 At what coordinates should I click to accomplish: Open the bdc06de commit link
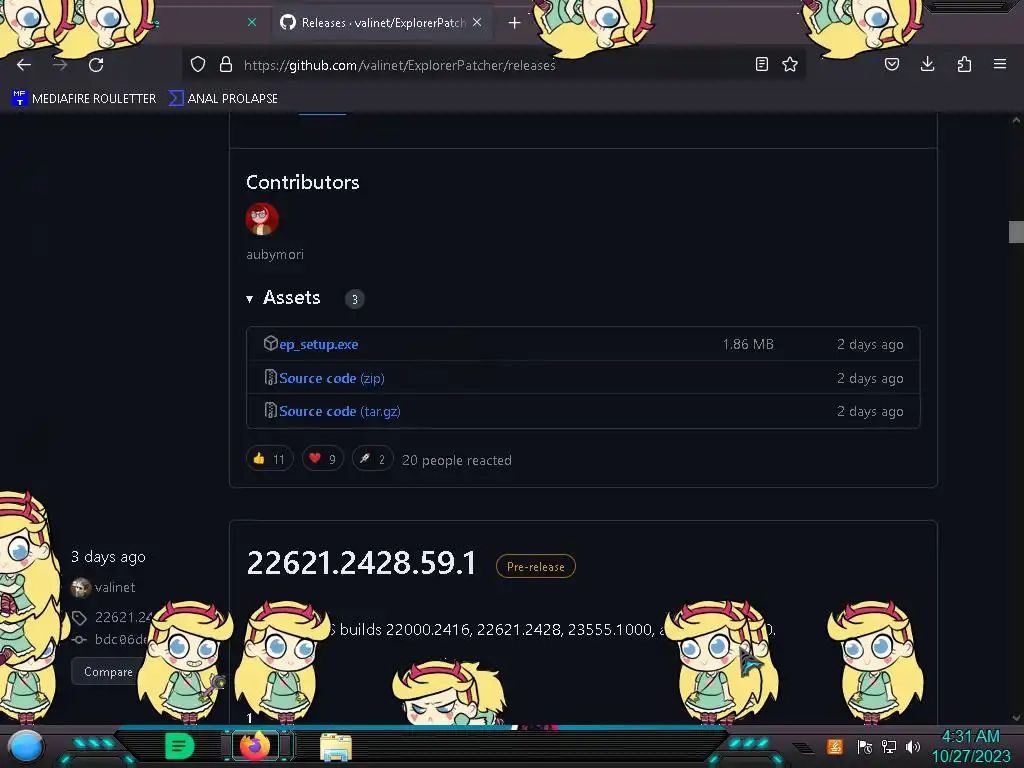point(121,639)
